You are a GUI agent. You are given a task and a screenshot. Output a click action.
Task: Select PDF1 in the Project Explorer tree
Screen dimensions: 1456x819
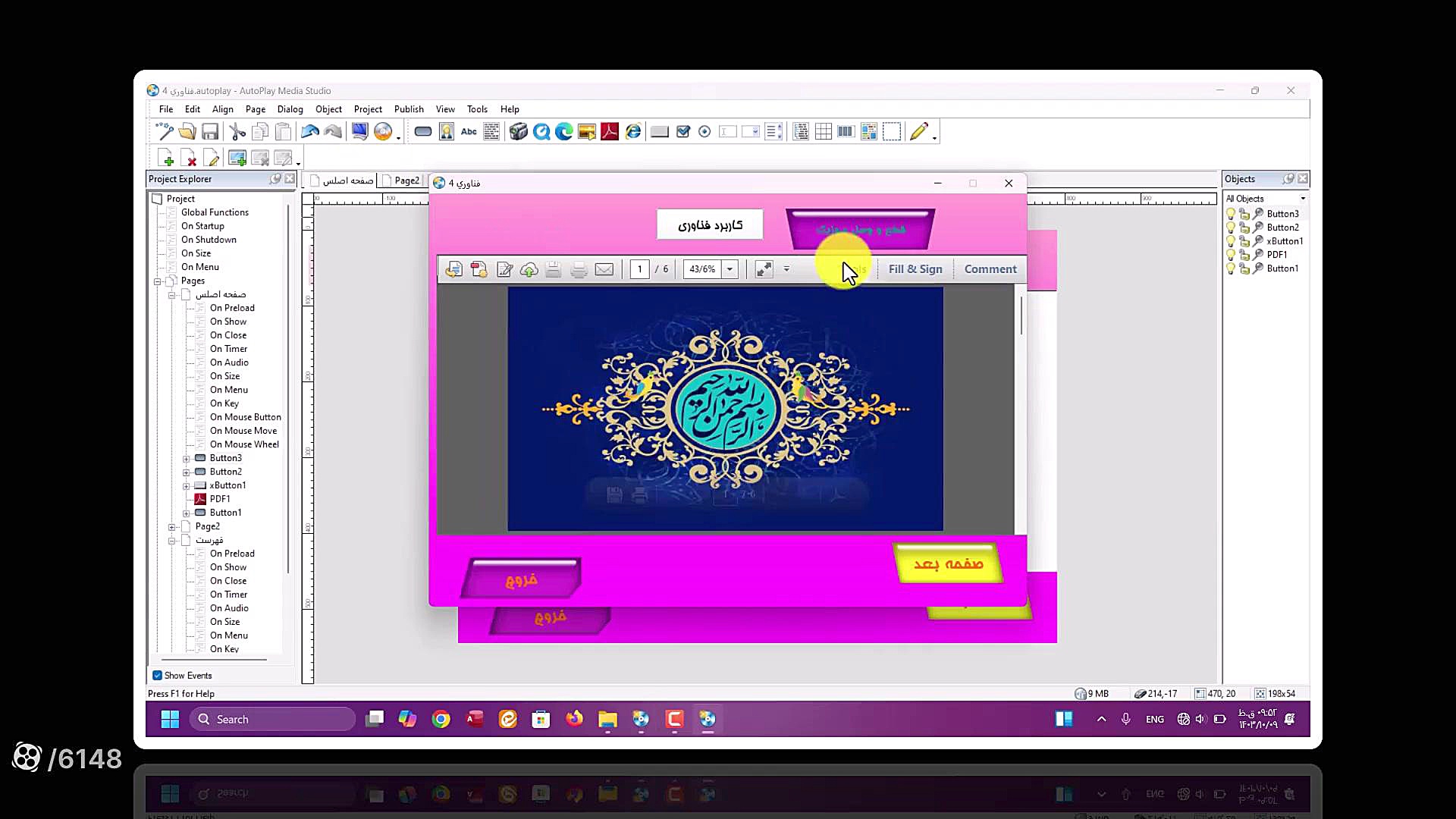tap(220, 499)
